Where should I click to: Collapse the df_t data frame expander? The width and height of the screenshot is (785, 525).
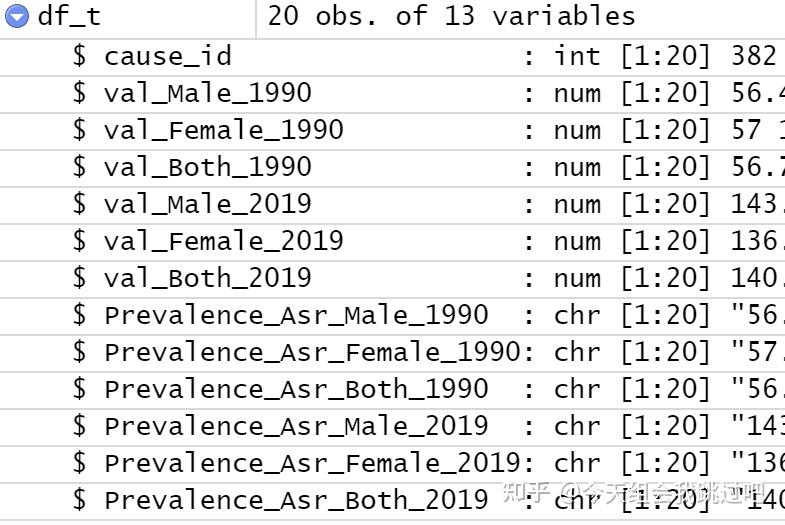pos(17,16)
